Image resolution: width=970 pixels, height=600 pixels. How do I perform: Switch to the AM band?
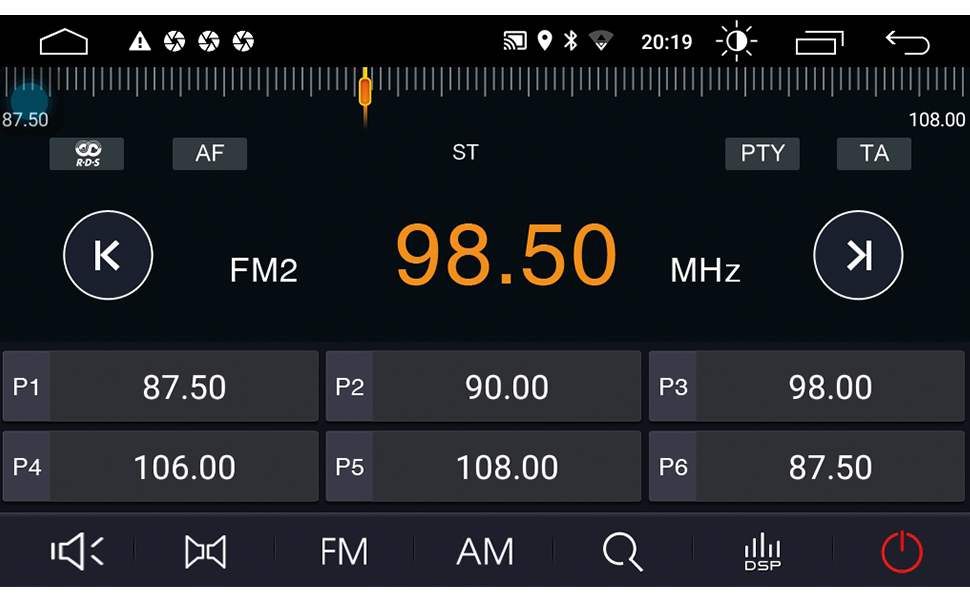pos(485,552)
